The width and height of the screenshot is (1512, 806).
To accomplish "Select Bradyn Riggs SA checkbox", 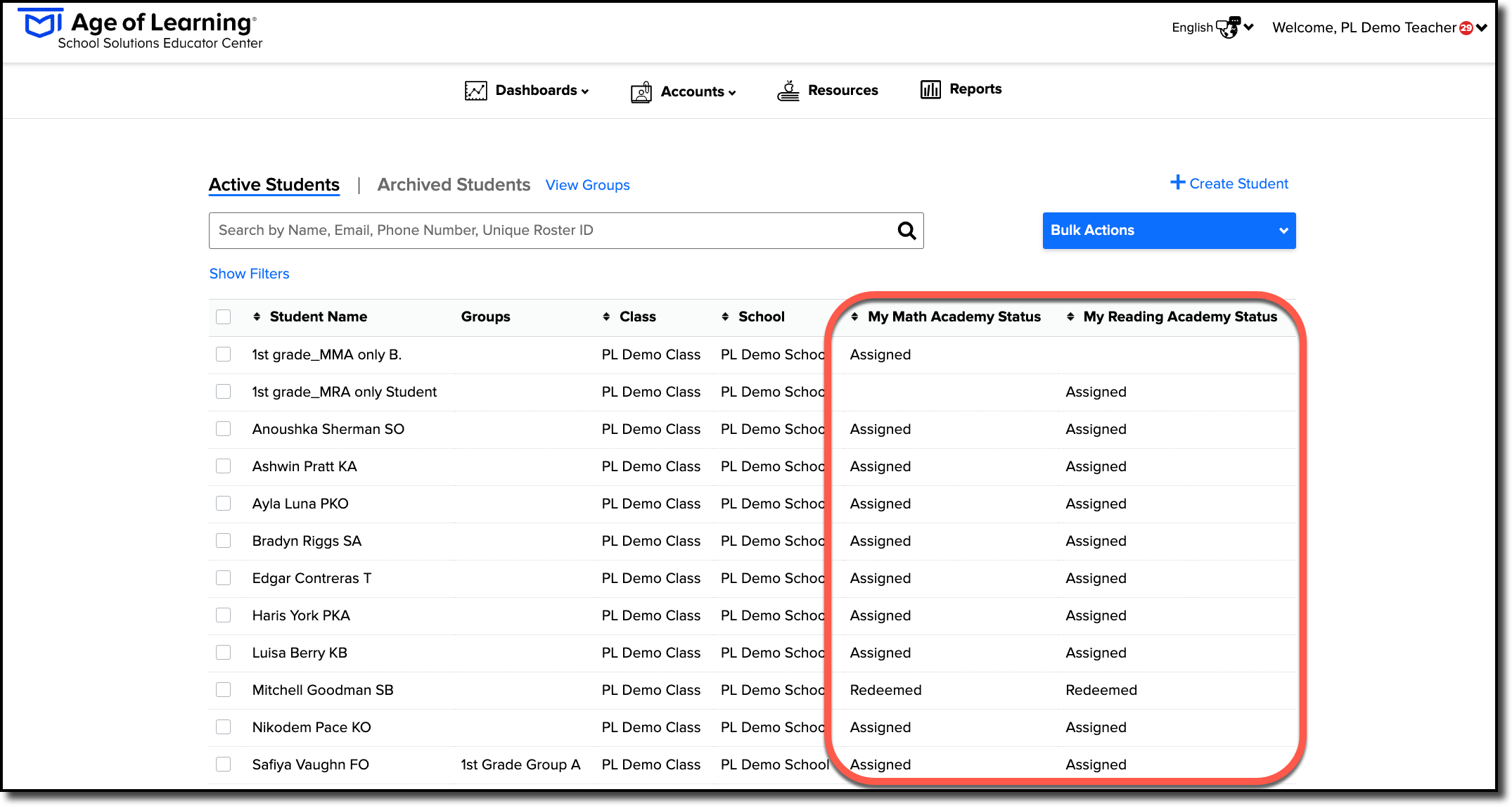I will click(224, 541).
